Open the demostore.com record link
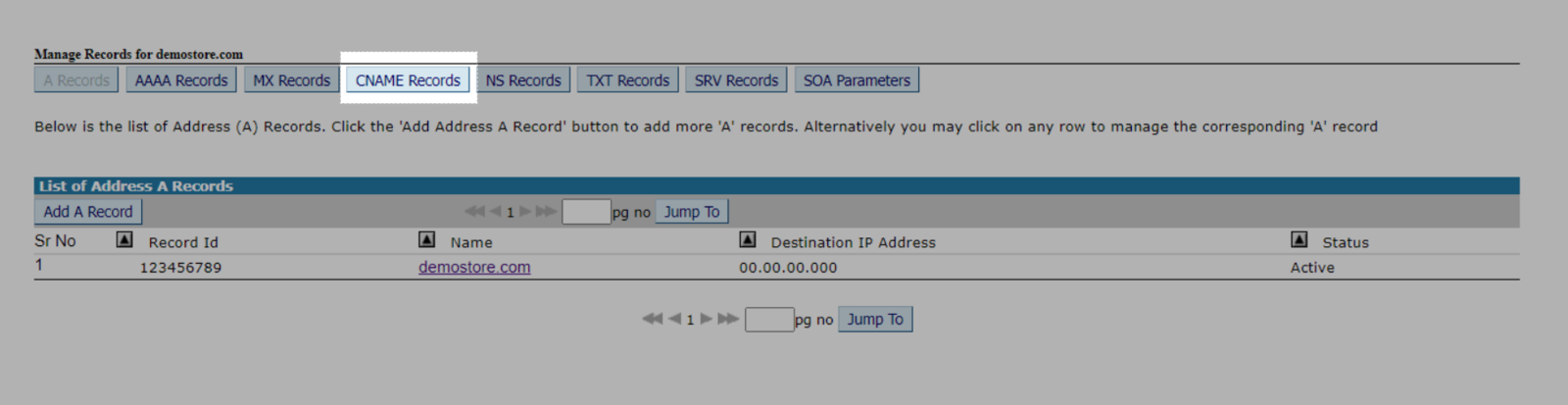This screenshot has width=1568, height=405. [x=474, y=267]
